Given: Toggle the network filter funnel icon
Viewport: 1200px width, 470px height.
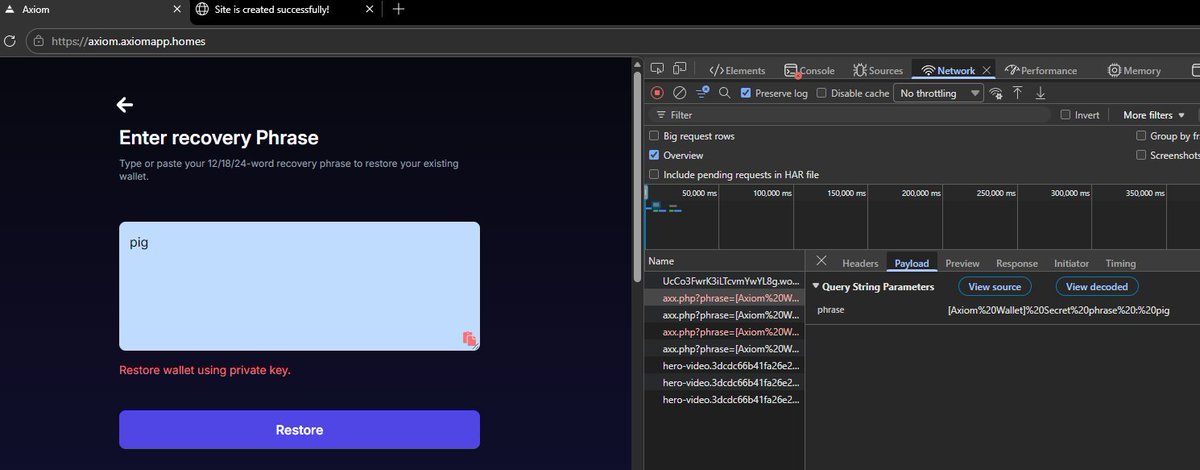Looking at the screenshot, I should pyautogui.click(x=702, y=92).
